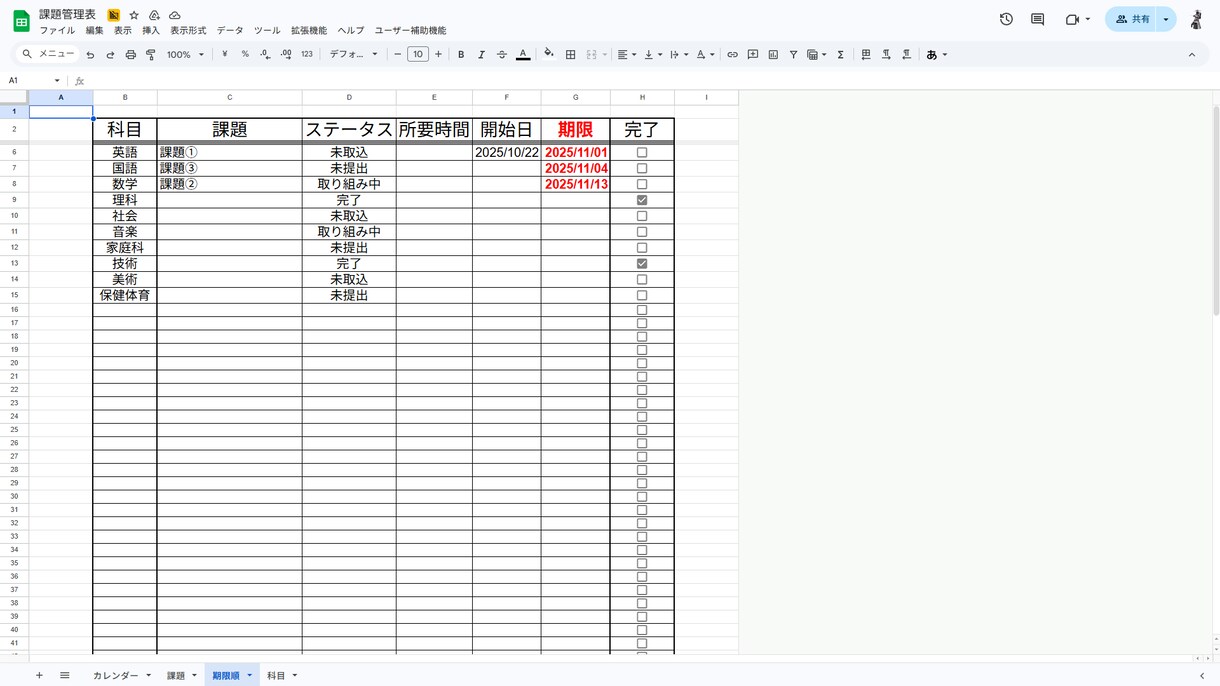Check the 完了 box for 数学 row
Image resolution: width=1220 pixels, height=686 pixels.
click(642, 184)
